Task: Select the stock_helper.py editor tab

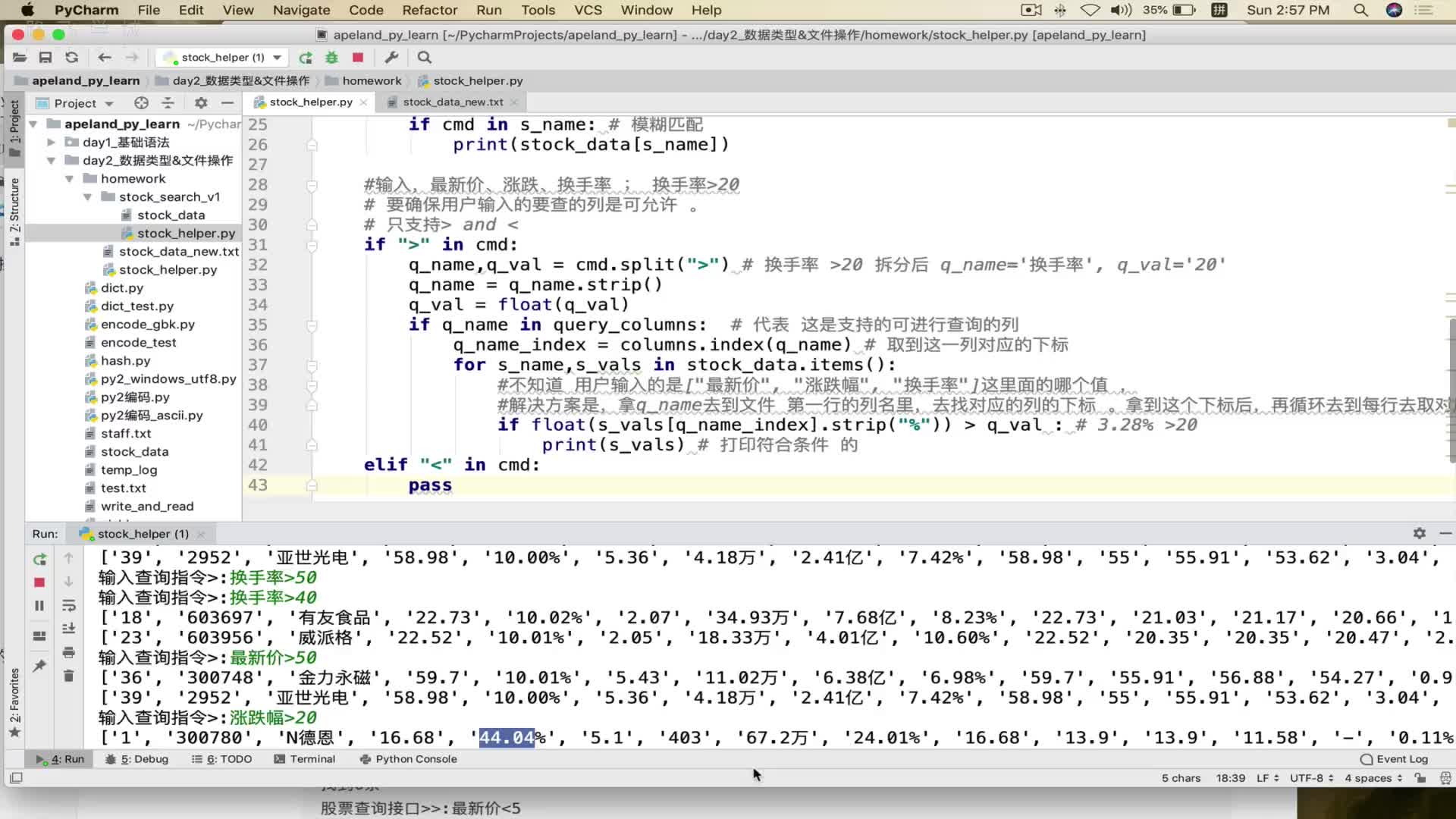Action: click(309, 102)
